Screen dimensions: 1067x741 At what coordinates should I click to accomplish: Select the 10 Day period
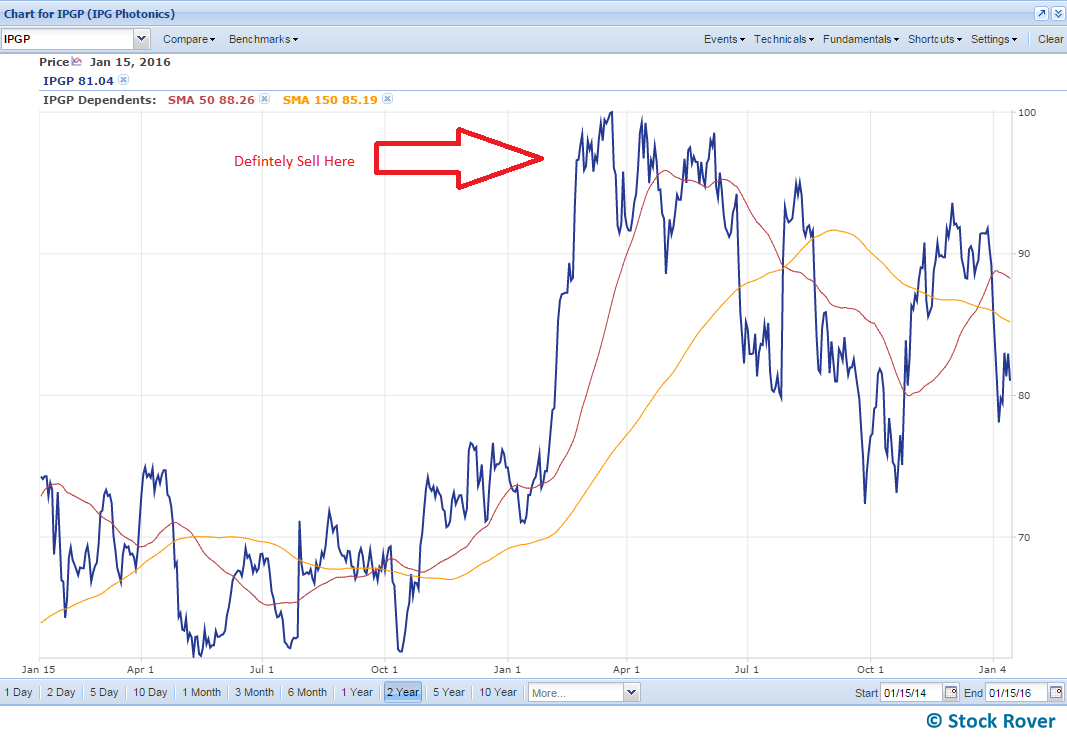point(150,692)
